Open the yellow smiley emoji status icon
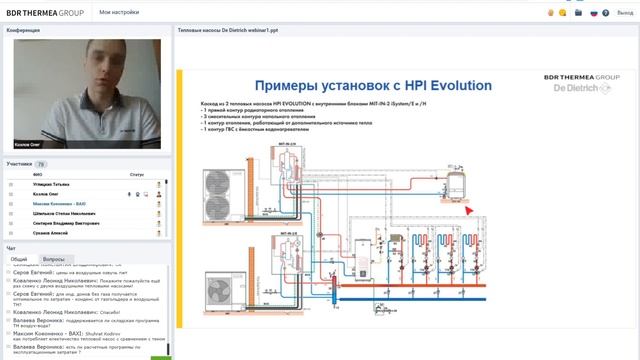The width and height of the screenshot is (640, 360). (562, 13)
